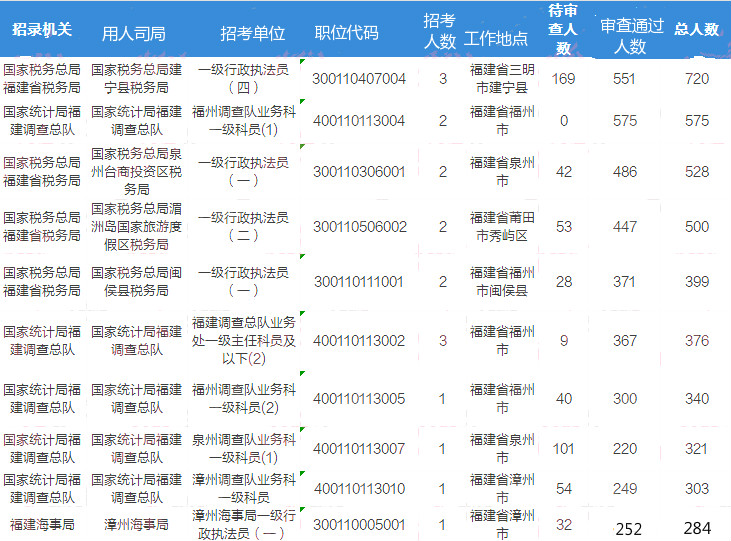Click the 总人数 column header
Screen dimensions: 731x541
tap(697, 29)
